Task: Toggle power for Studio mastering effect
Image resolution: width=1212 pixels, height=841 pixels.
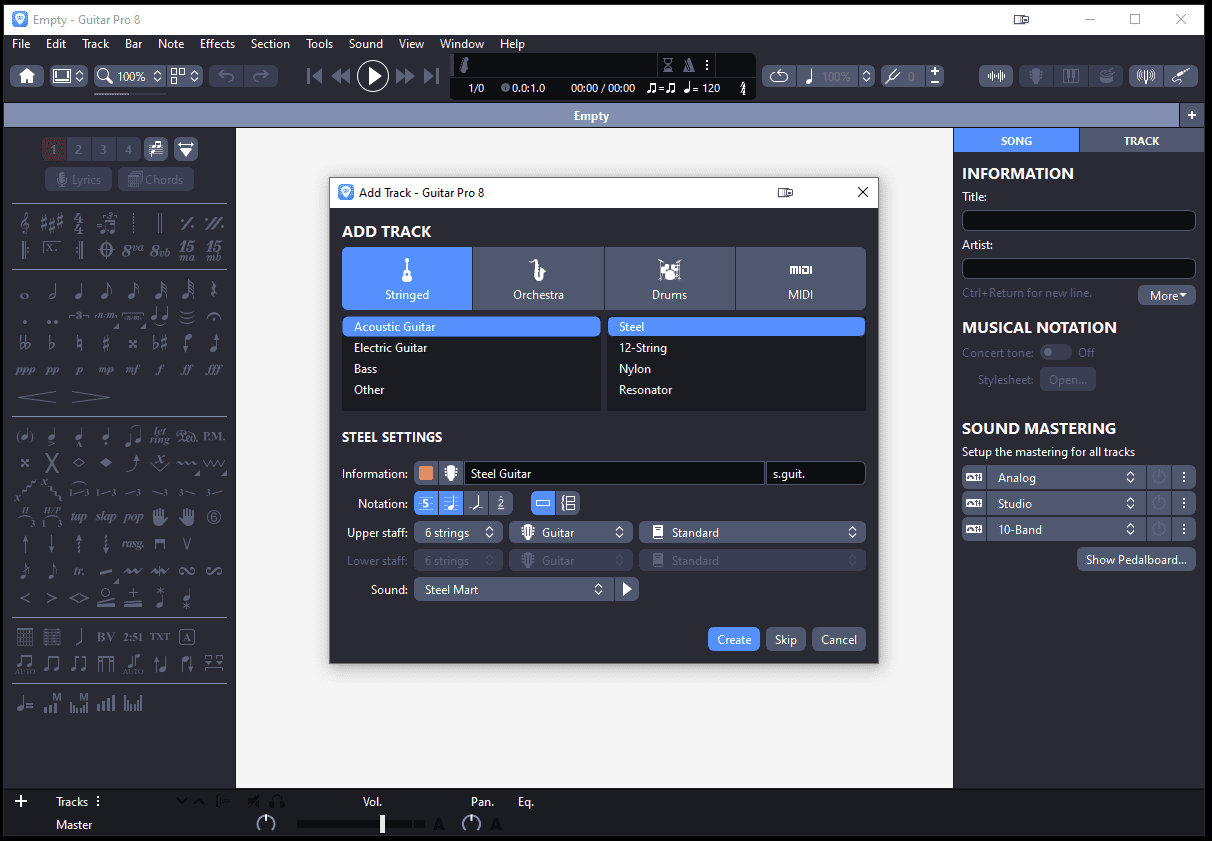Action: (x=1158, y=503)
